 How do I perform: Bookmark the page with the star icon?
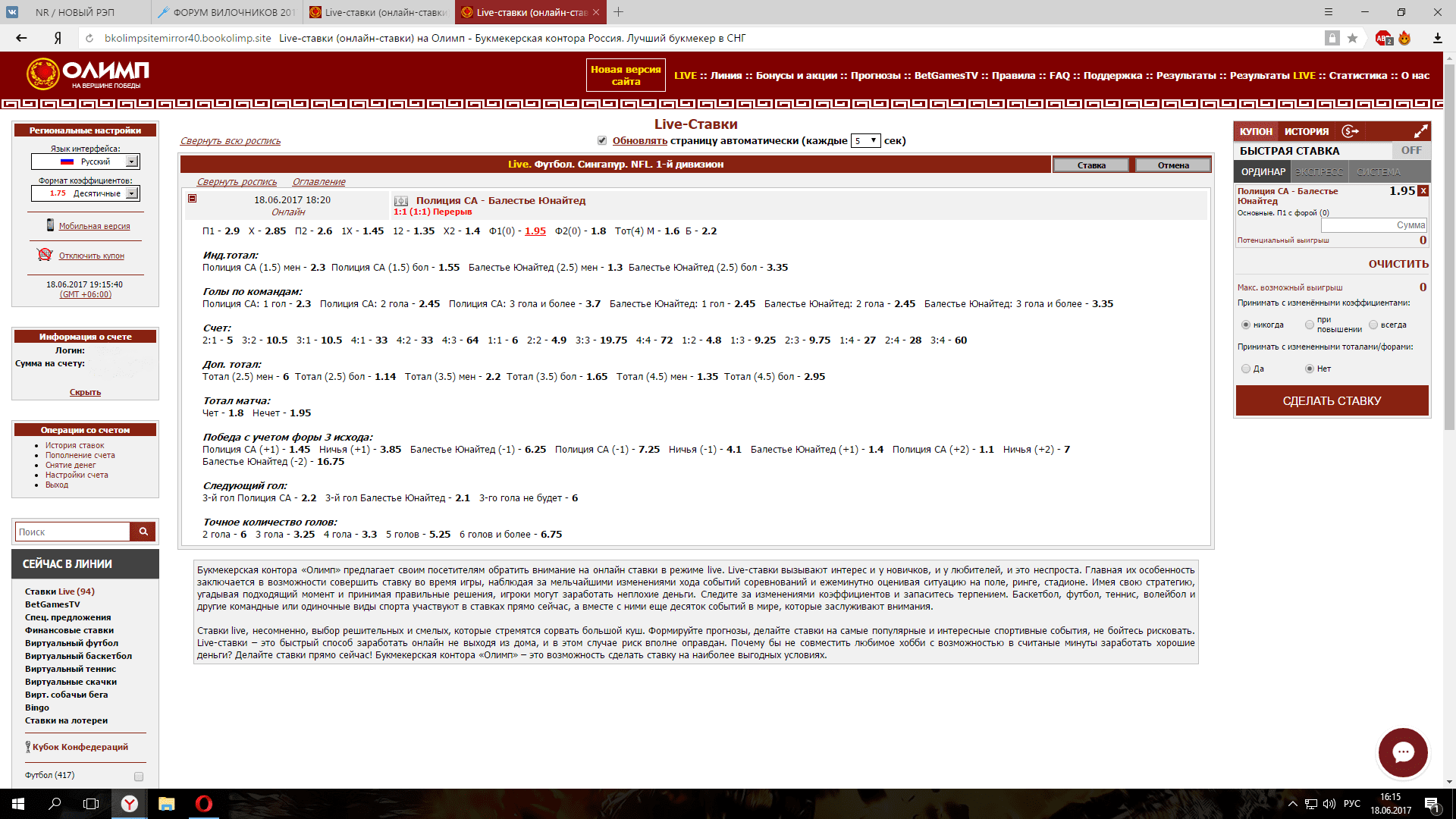1352,38
